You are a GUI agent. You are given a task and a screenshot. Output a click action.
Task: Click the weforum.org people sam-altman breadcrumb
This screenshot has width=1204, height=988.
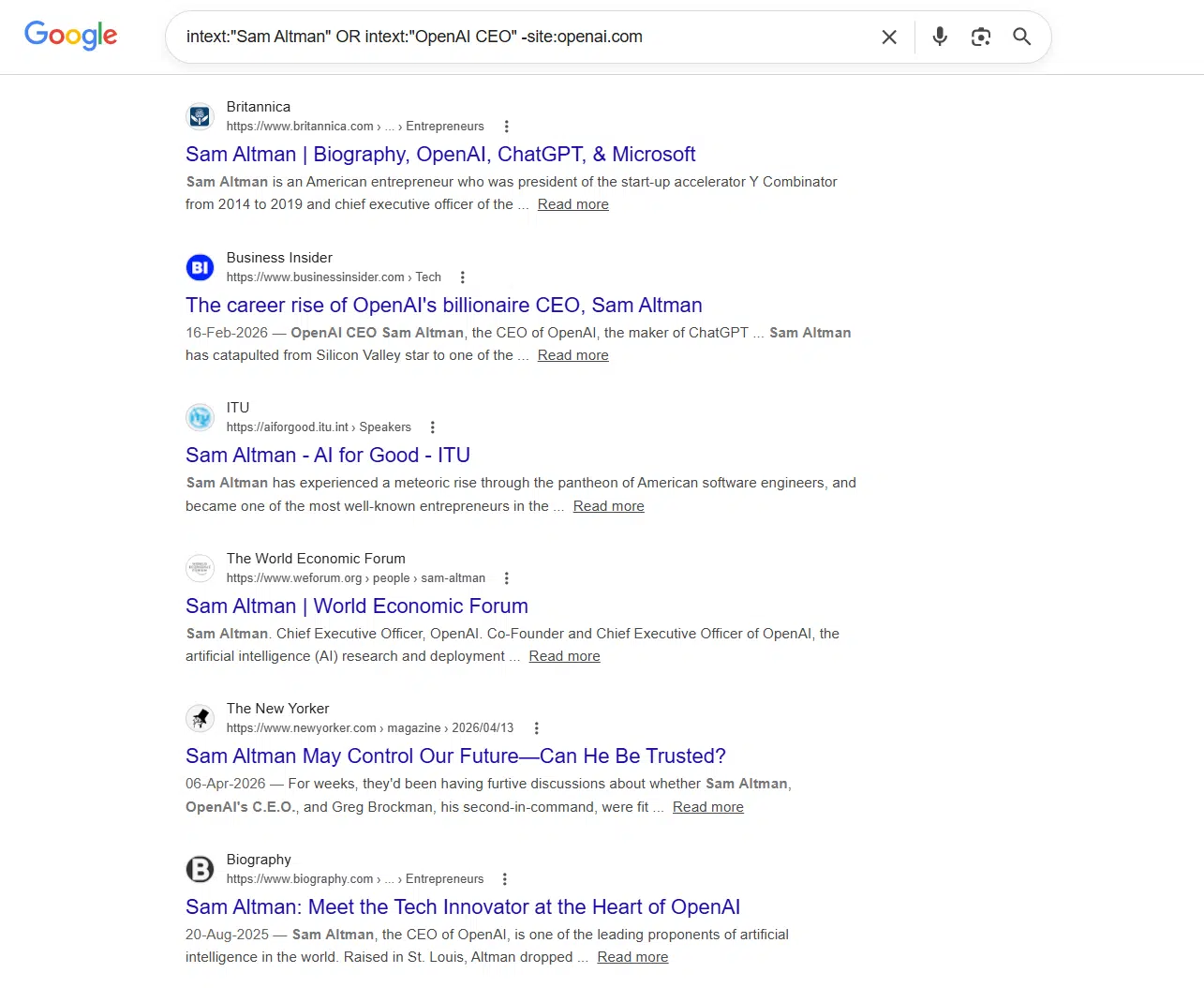pyautogui.click(x=356, y=578)
